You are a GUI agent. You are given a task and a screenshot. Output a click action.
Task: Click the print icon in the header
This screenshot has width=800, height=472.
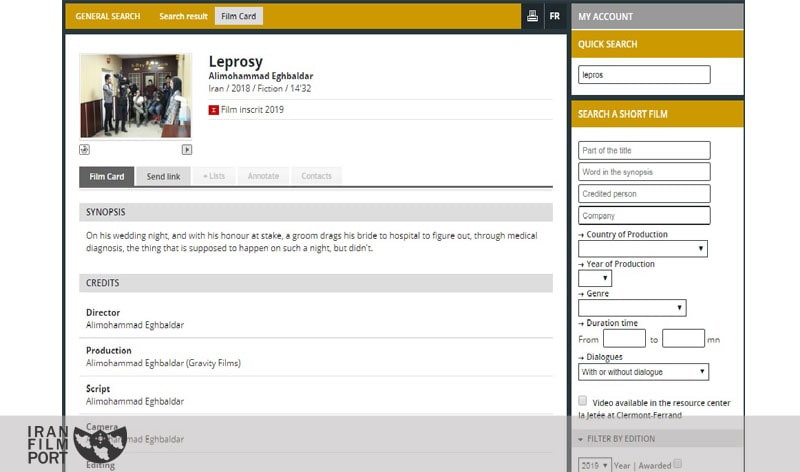532,16
